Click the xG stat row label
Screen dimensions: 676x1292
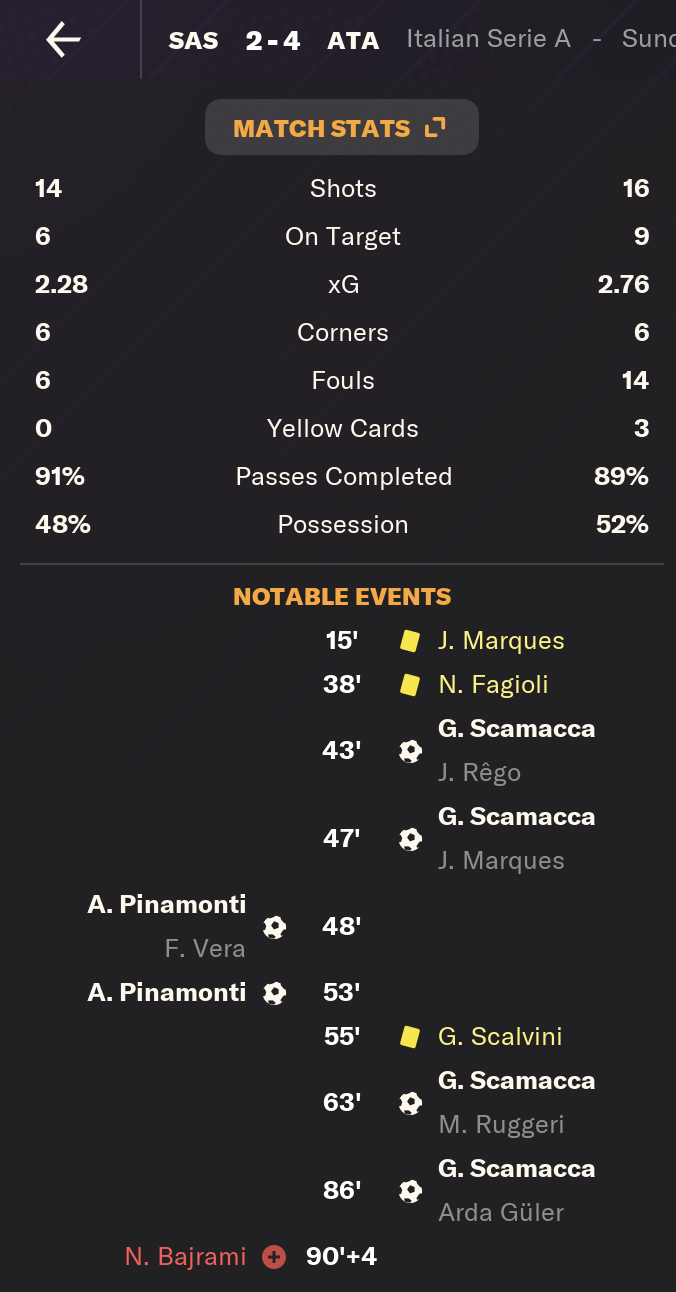343,285
